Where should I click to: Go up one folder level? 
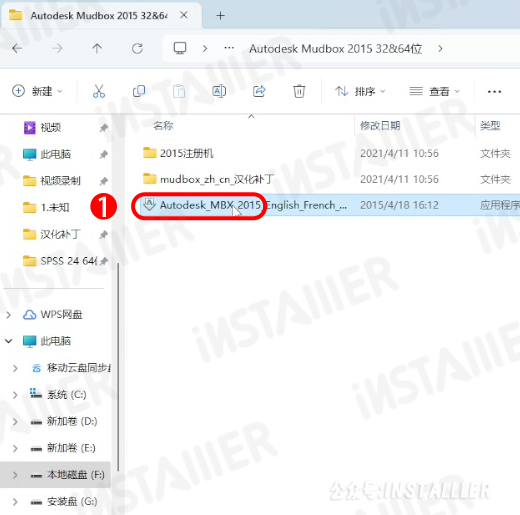click(97, 49)
